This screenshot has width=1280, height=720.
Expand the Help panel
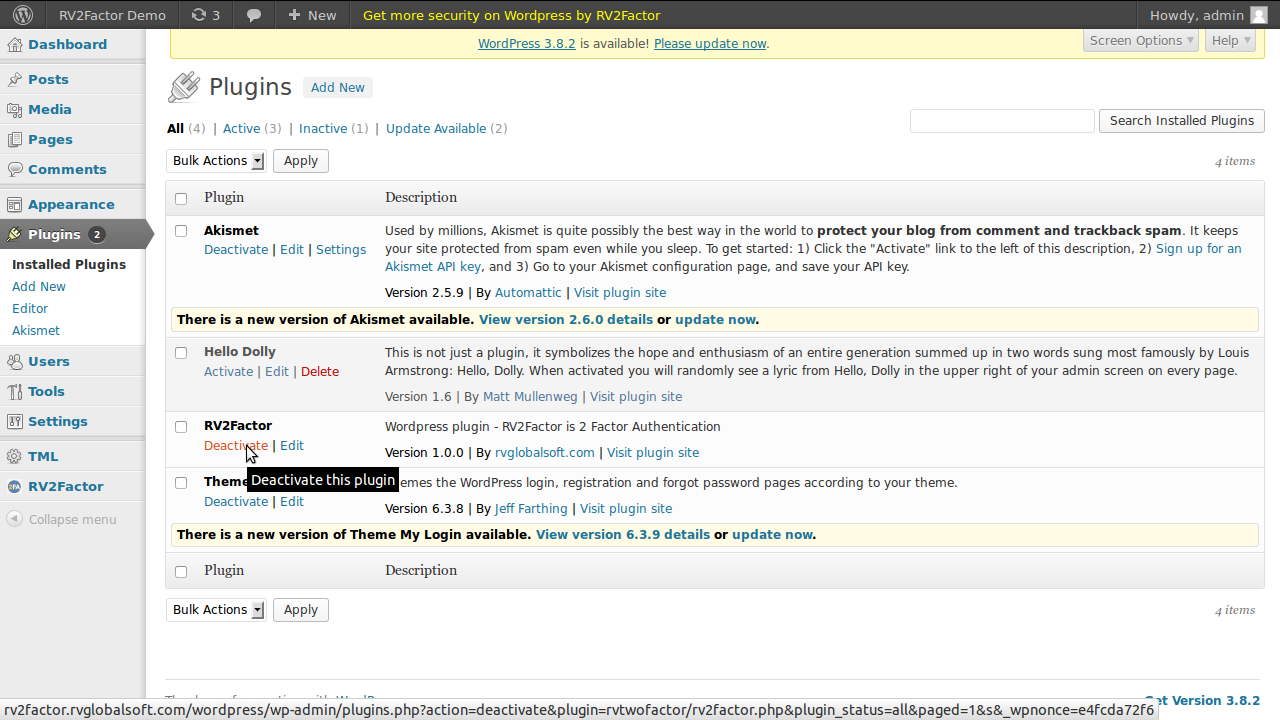tap(1230, 40)
